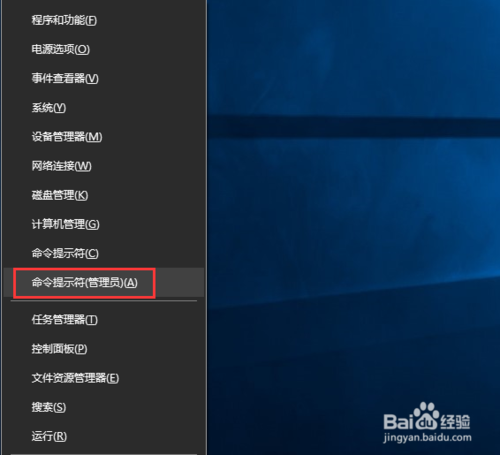Choose 搜索(S) from the menu
Viewport: 500px width, 455px height.
tap(104, 407)
